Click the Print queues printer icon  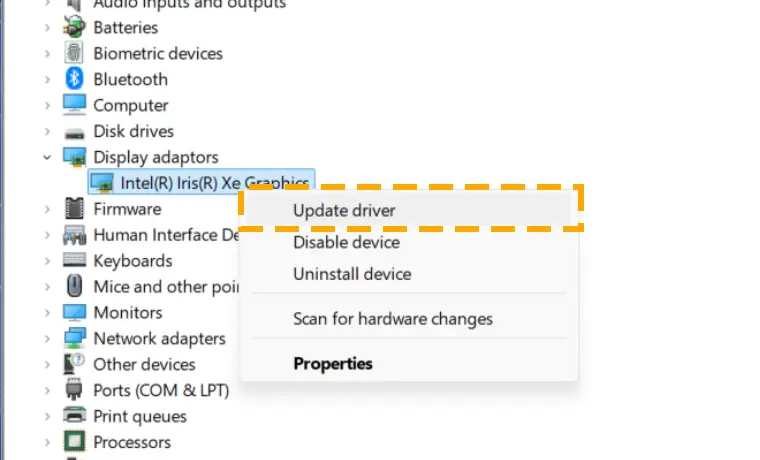74,415
